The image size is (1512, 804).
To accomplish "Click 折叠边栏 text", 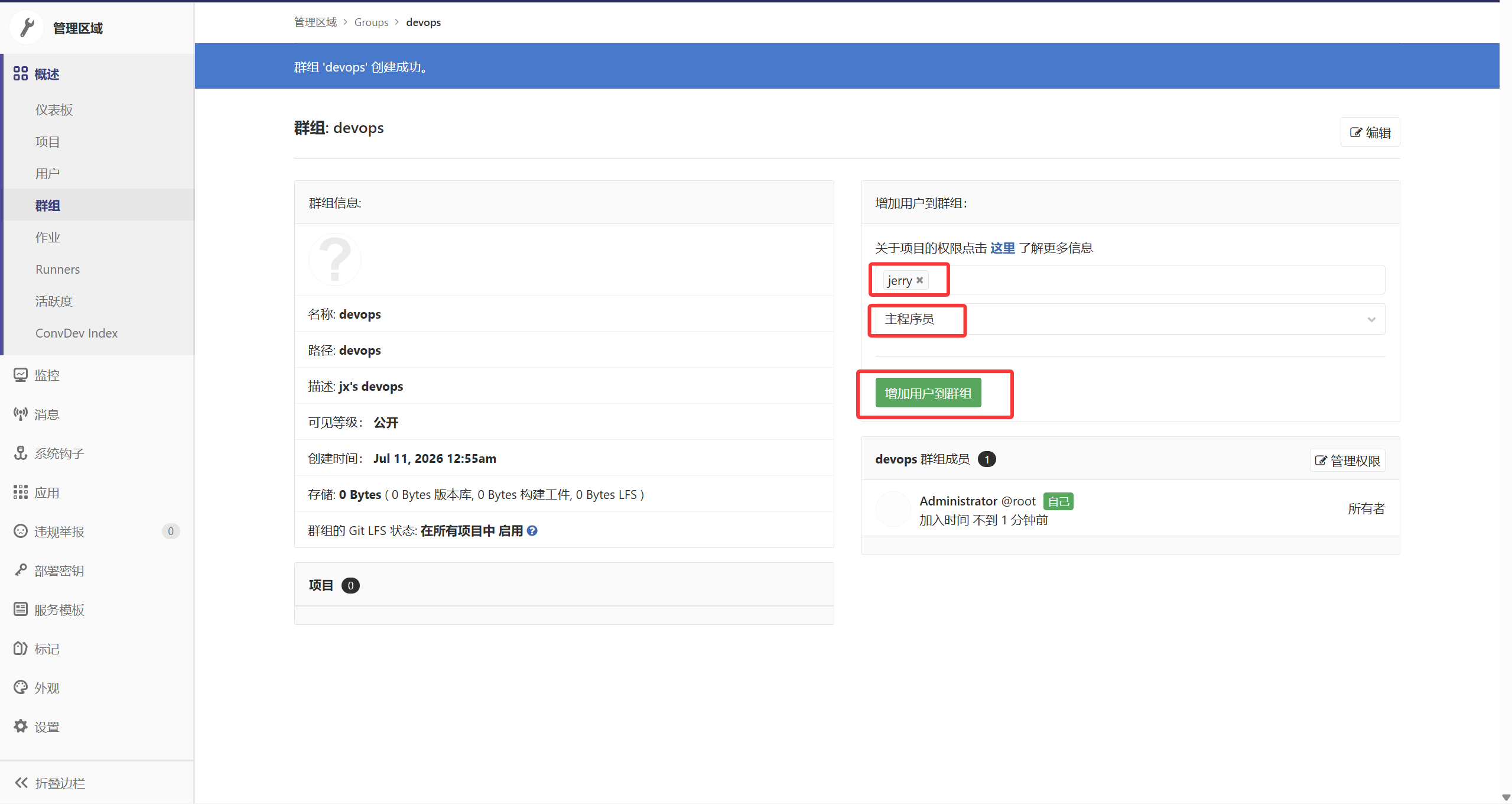I will [x=60, y=783].
